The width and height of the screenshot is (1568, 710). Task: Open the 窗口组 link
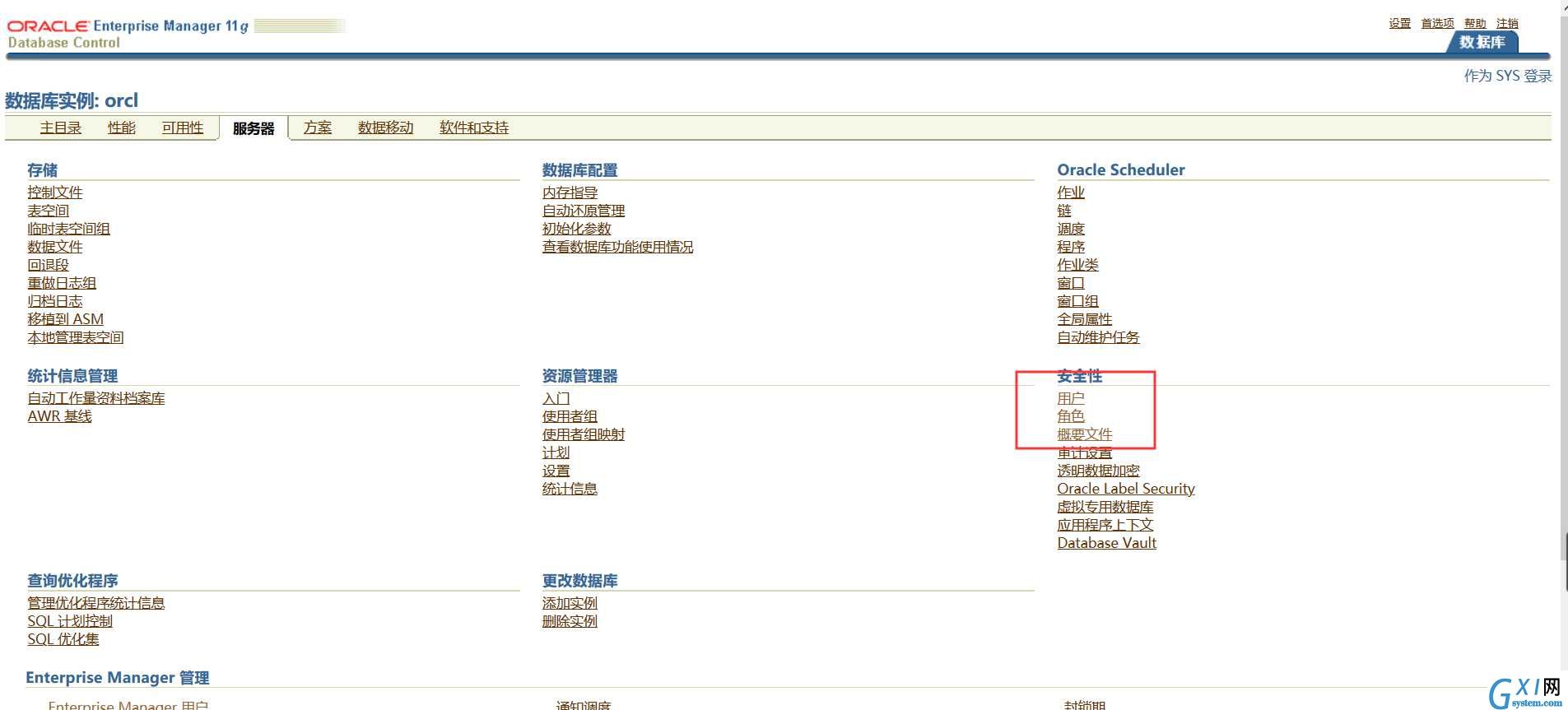(1077, 300)
